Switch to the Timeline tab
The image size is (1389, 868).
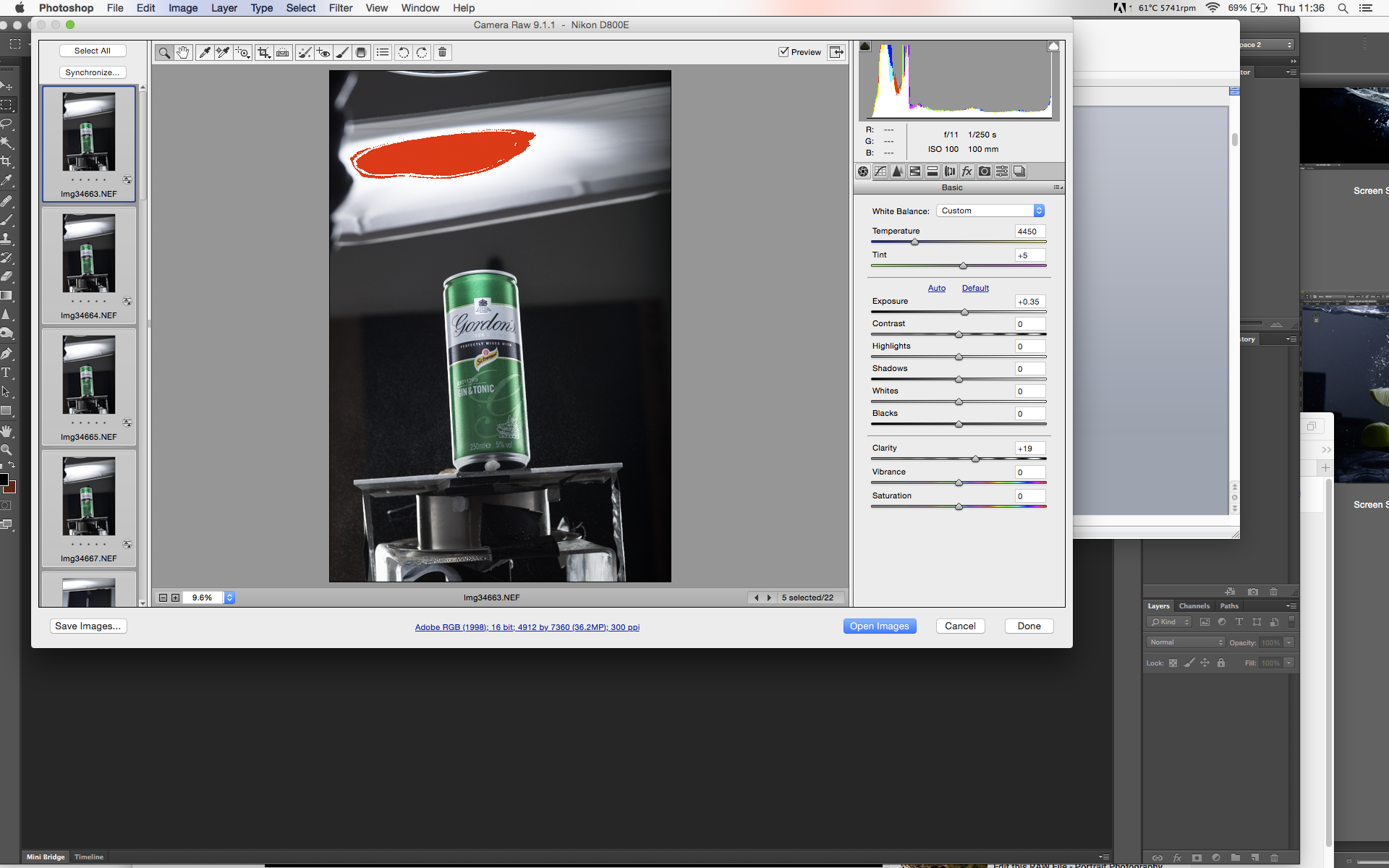(89, 857)
